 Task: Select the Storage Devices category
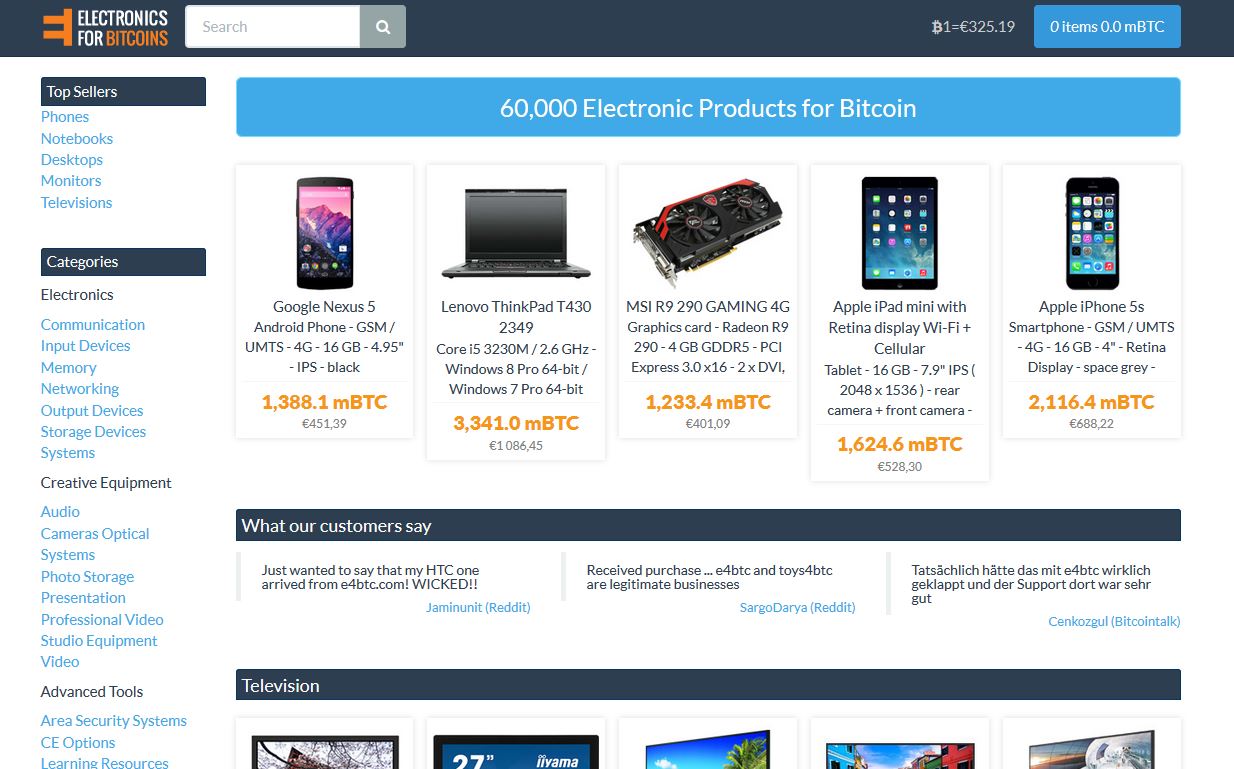point(93,432)
